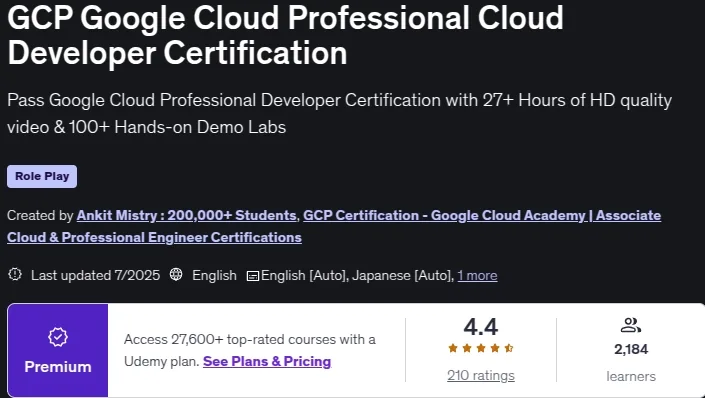Click the closed captions icon
Viewport: 705px width, 398px height.
(253, 276)
